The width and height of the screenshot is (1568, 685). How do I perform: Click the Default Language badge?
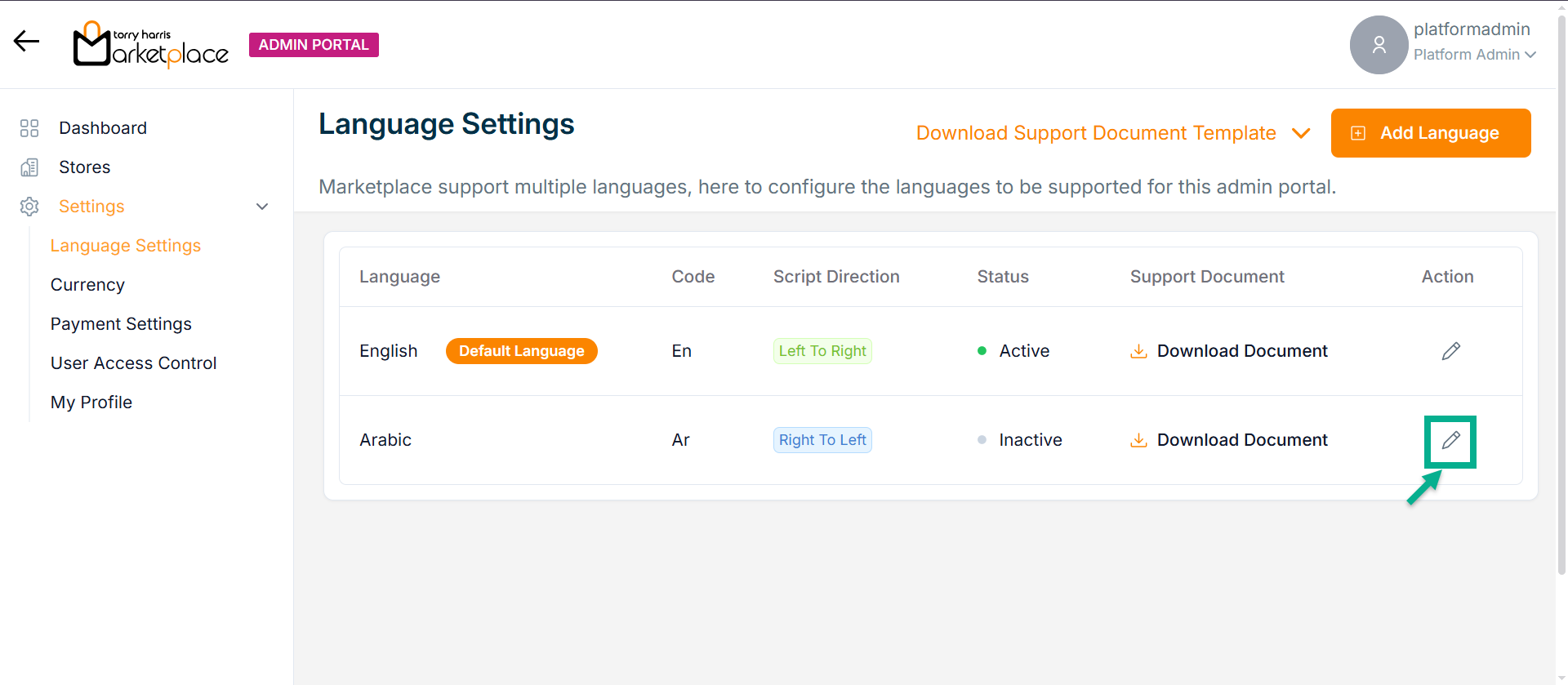[521, 351]
